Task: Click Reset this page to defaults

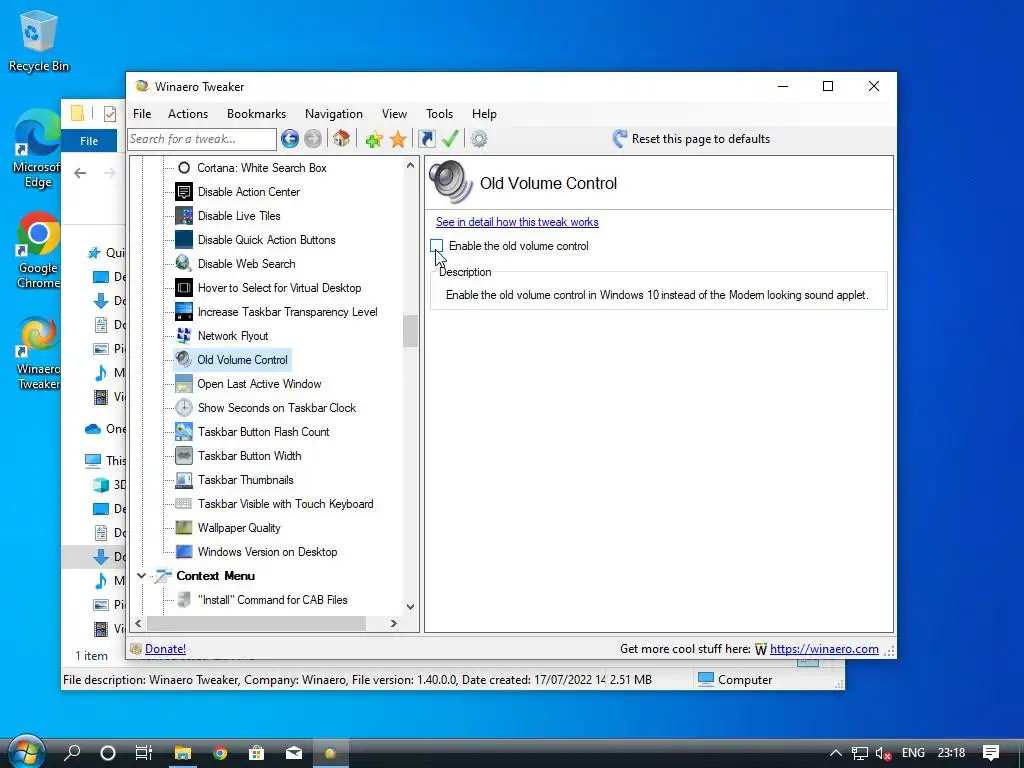Action: pos(692,138)
